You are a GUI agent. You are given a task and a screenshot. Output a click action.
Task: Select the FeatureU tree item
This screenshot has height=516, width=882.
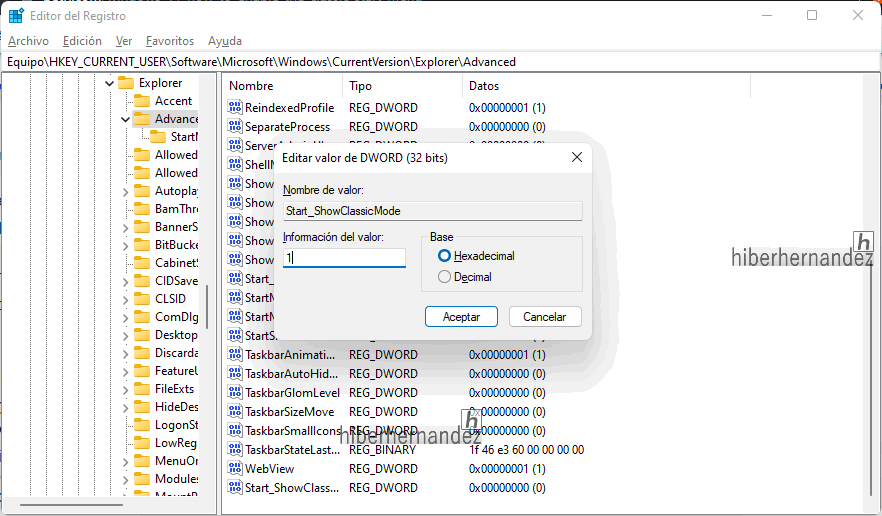point(176,371)
